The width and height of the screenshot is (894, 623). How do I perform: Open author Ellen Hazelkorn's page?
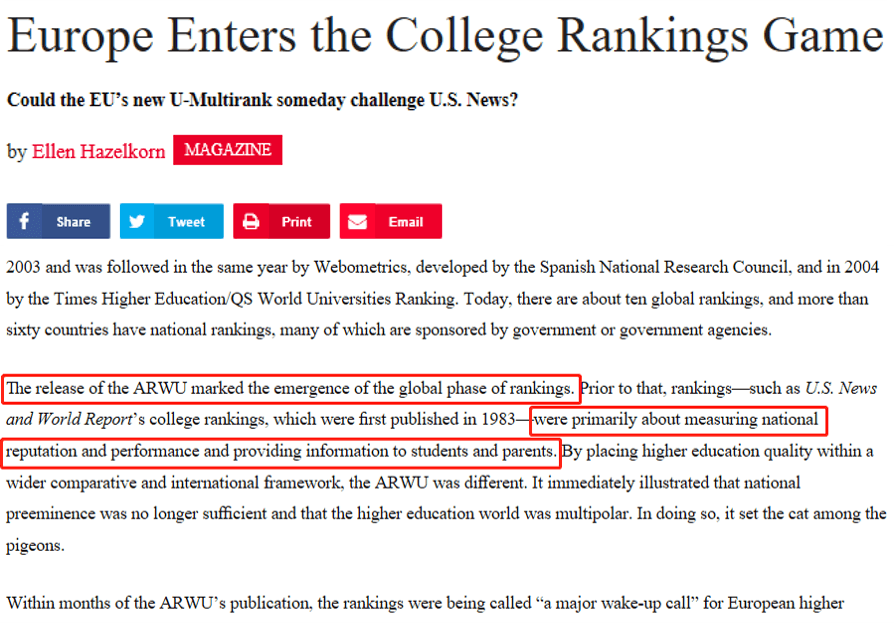98,152
